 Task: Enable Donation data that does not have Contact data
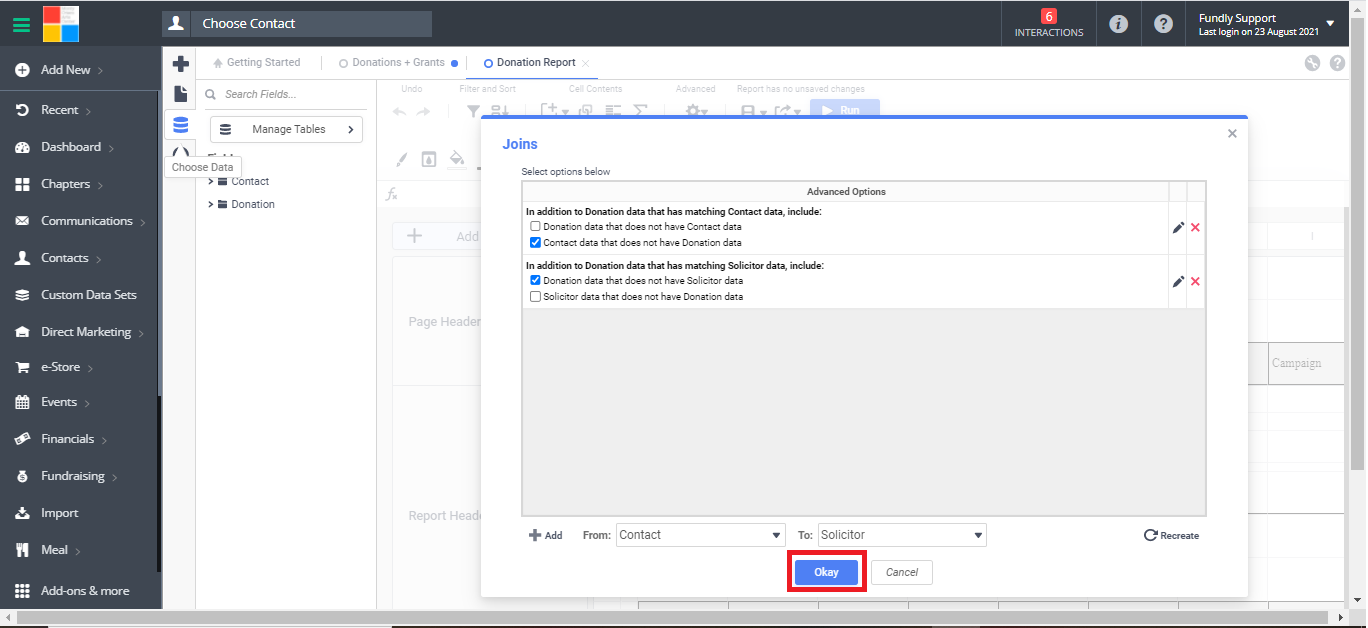(535, 226)
